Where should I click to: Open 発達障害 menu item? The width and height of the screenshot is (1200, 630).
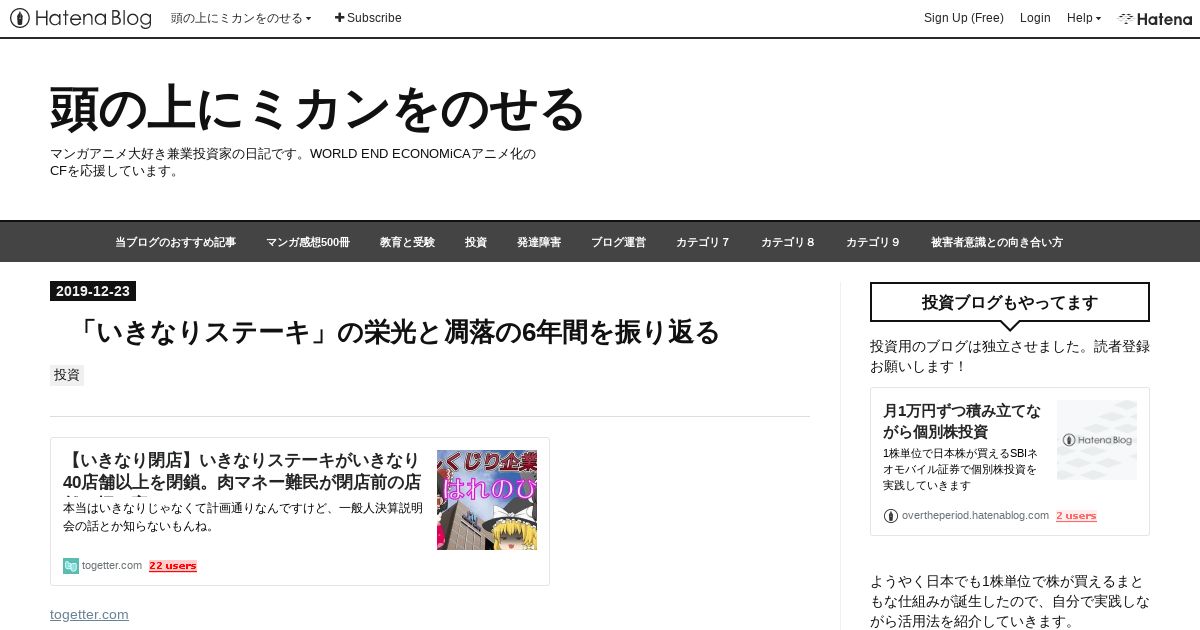539,242
